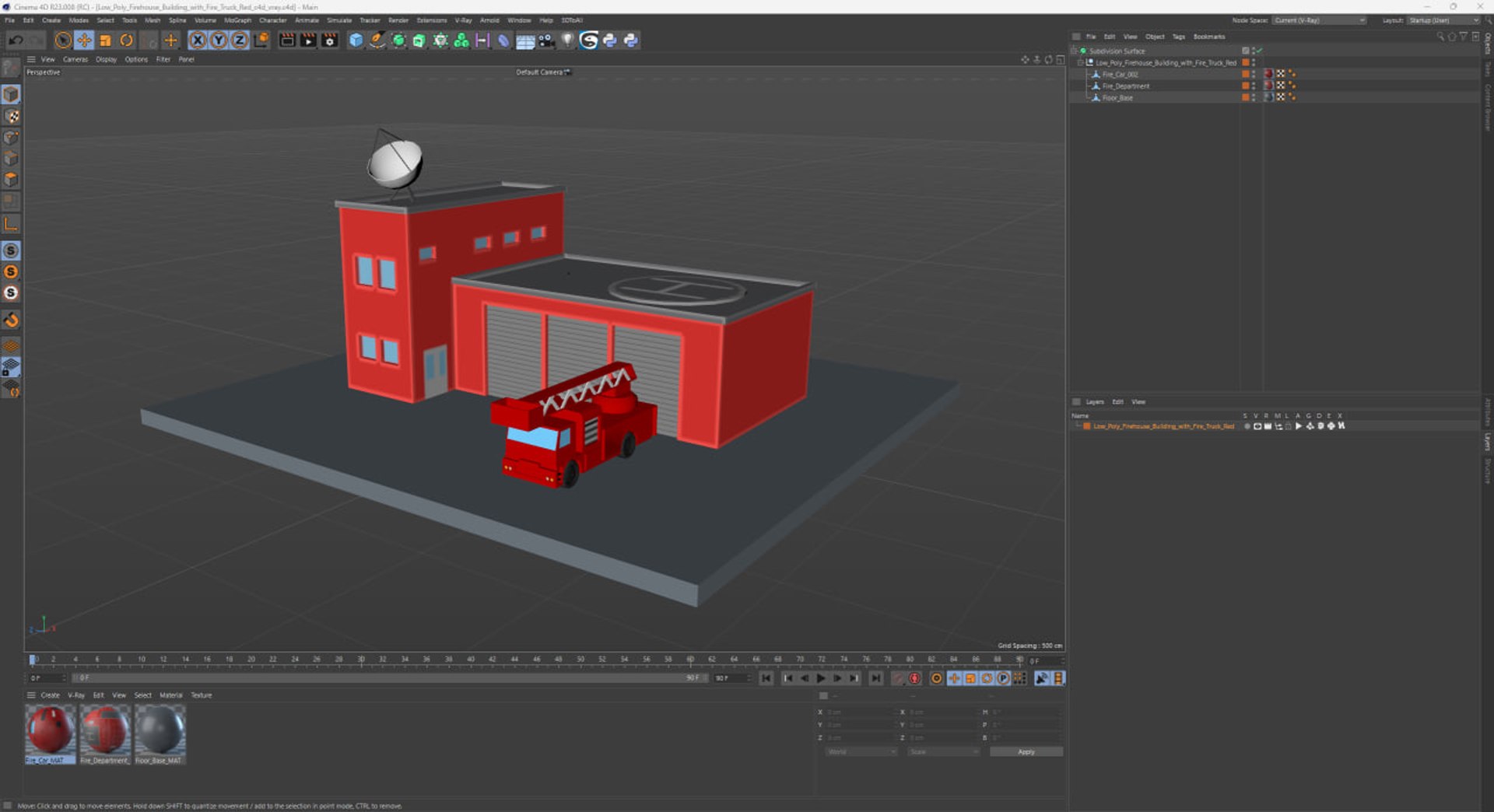This screenshot has height=812, width=1494.
Task: Toggle Autokeying red button
Action: [x=915, y=679]
